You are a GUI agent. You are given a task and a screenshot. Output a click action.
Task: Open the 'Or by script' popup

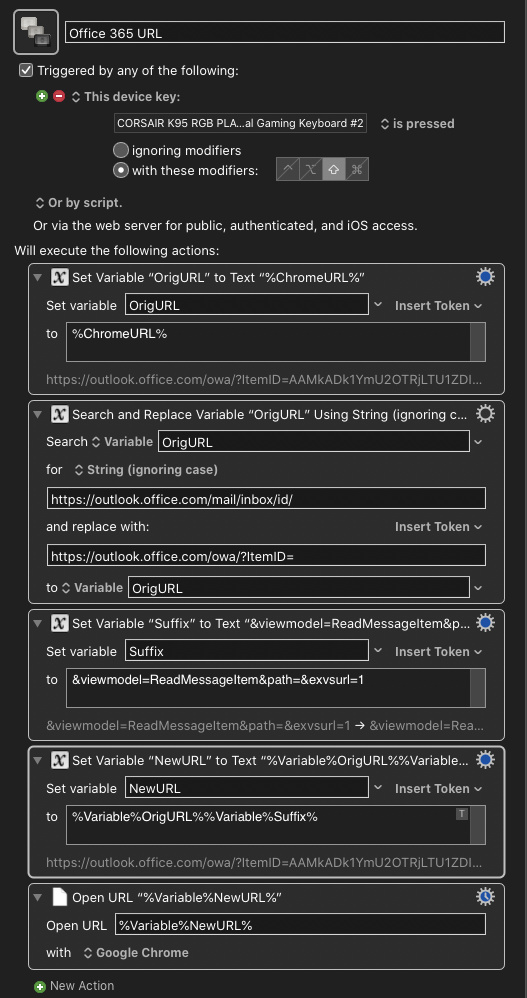79,203
